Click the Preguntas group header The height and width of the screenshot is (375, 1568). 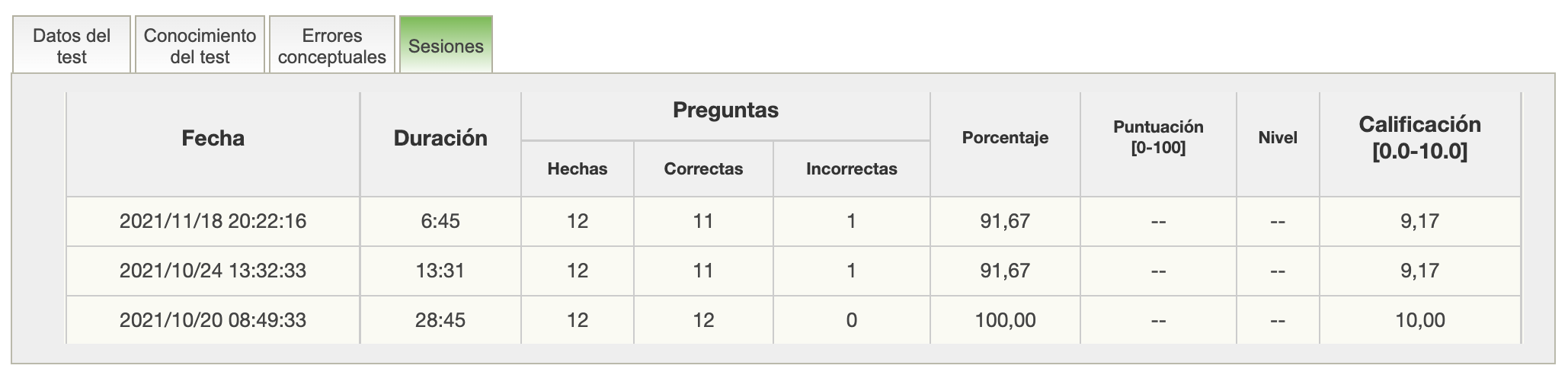click(x=725, y=111)
